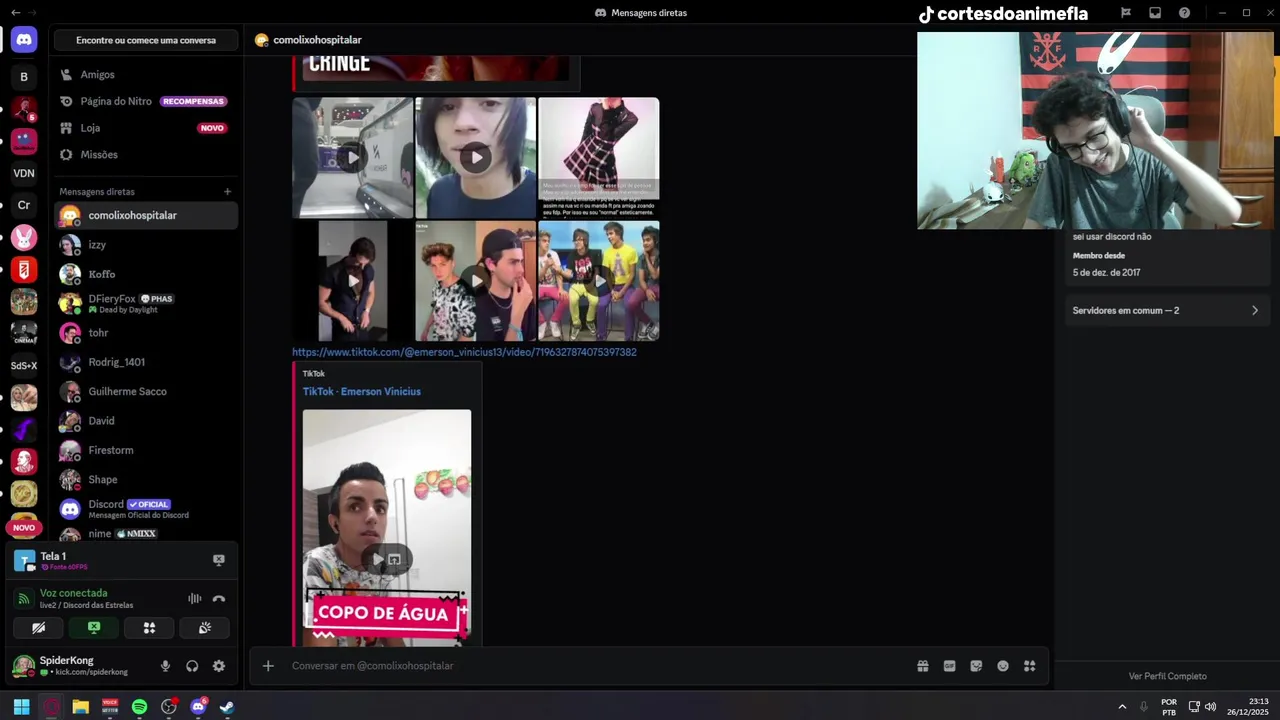Open emoji picker
Viewport: 1280px width, 720px height.
(1003, 666)
